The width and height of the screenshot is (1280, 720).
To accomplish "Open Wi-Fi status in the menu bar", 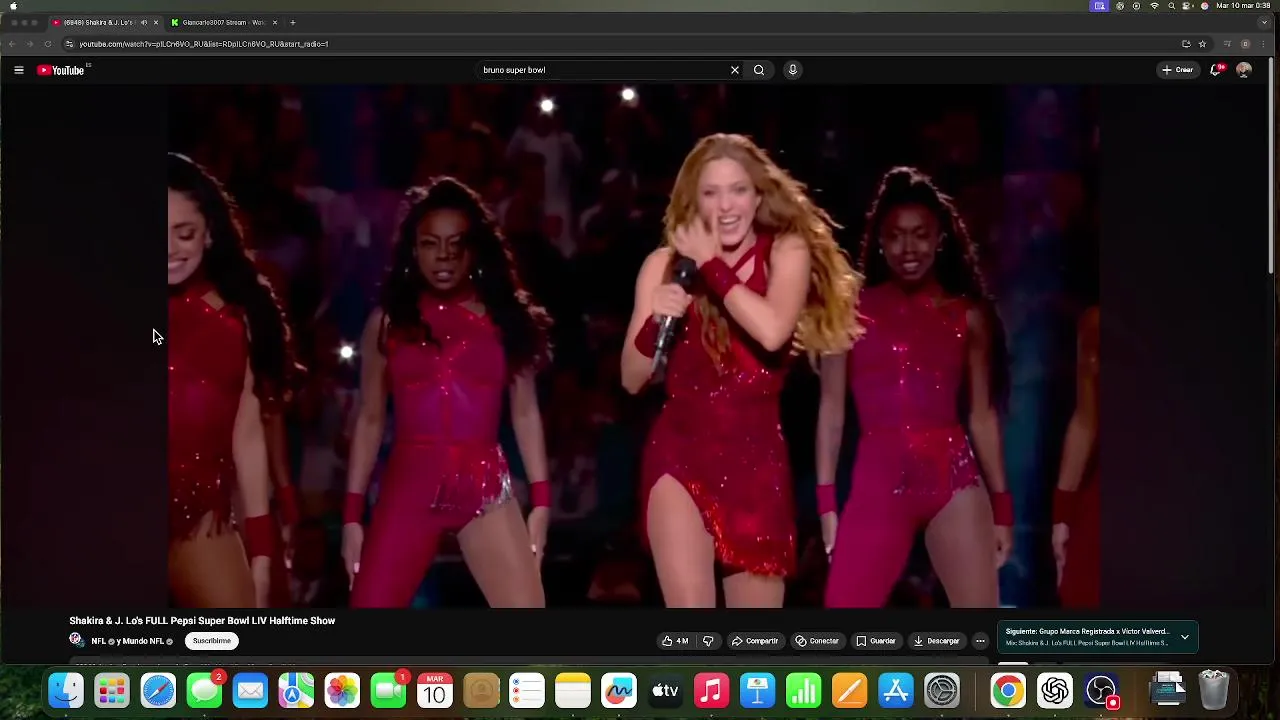I will 1155,6.
